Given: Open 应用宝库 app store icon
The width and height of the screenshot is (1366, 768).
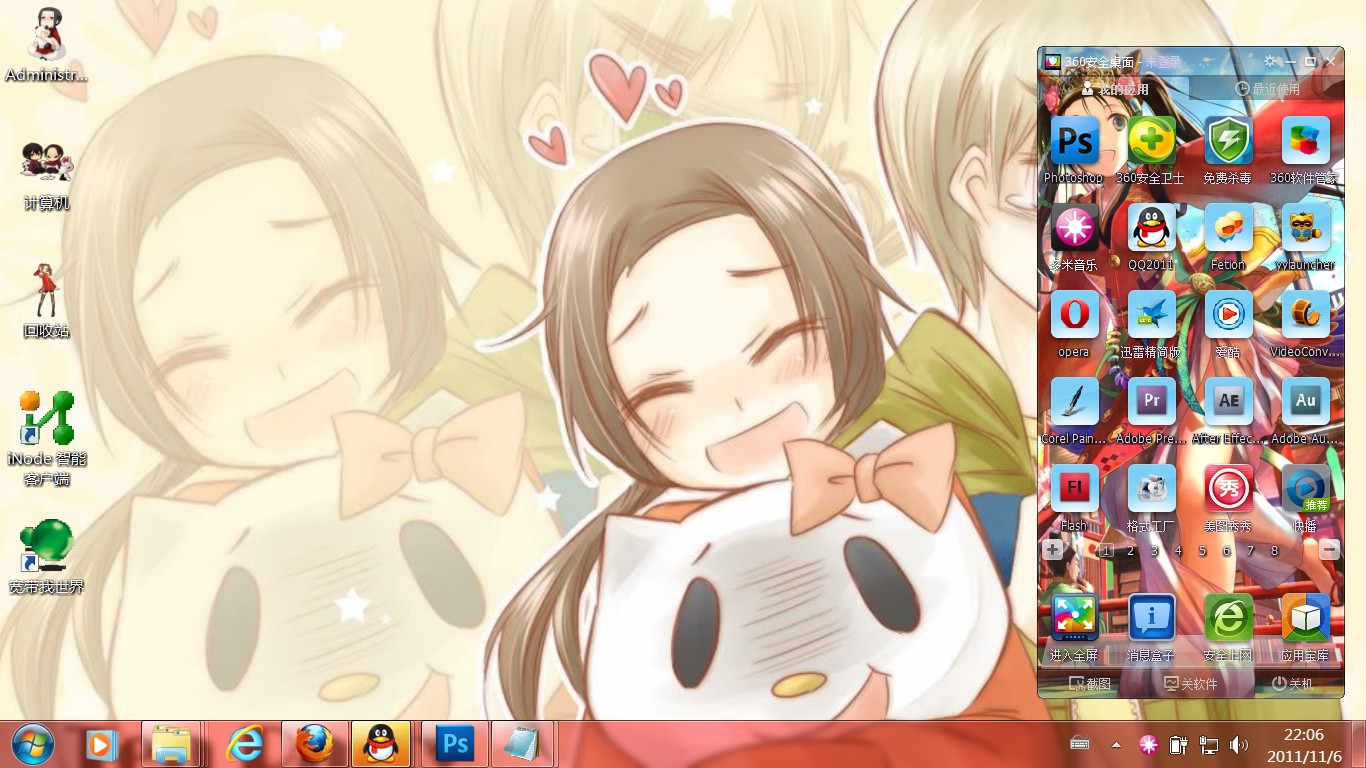Looking at the screenshot, I should pyautogui.click(x=1305, y=618).
